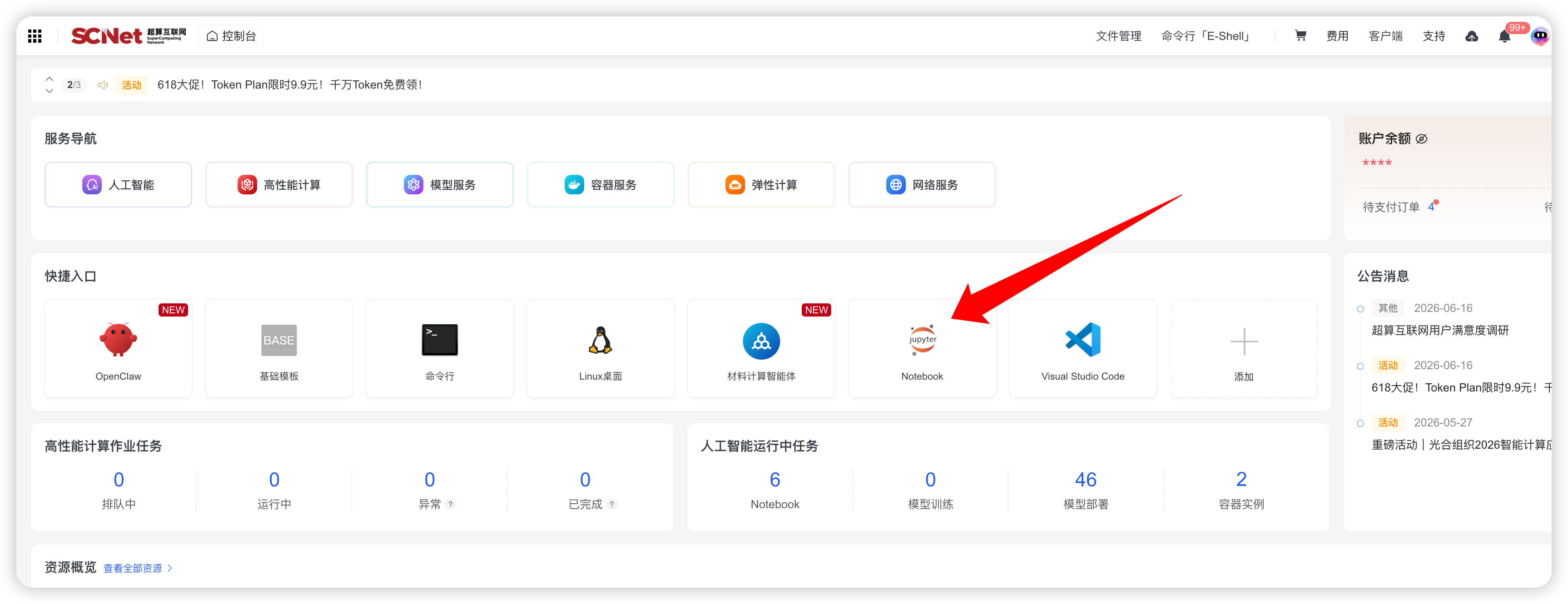Open the user avatar menu
This screenshot has height=604, width=1568.
click(1540, 36)
